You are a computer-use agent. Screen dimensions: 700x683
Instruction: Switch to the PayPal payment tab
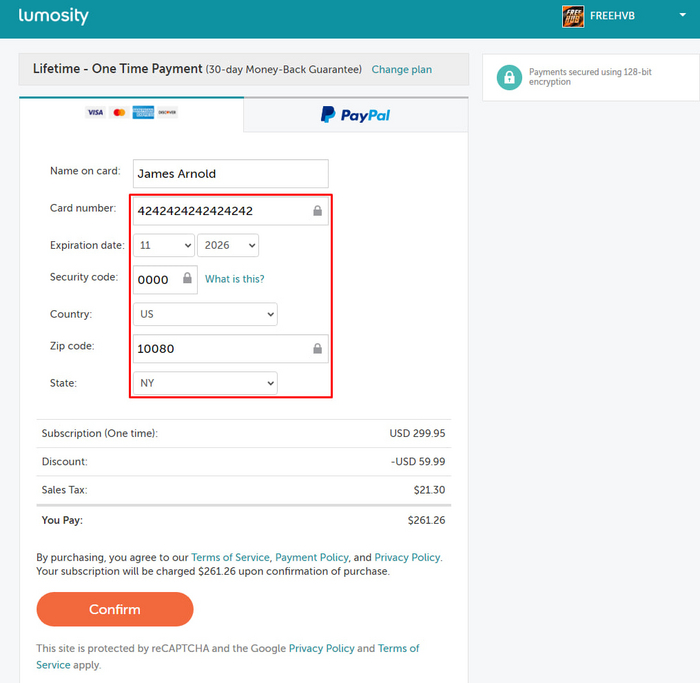(355, 115)
